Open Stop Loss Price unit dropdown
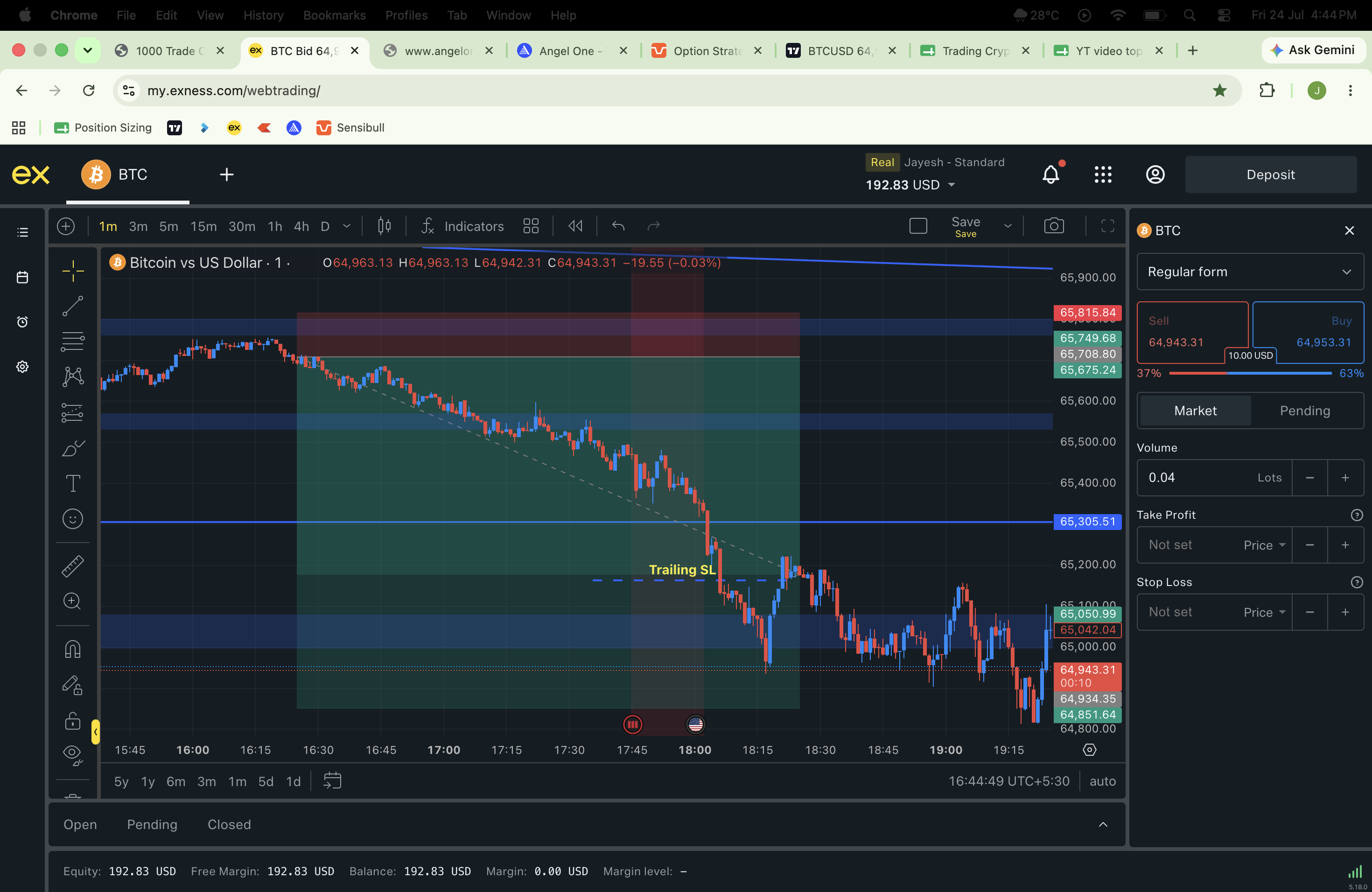This screenshot has width=1372, height=892. click(1265, 612)
